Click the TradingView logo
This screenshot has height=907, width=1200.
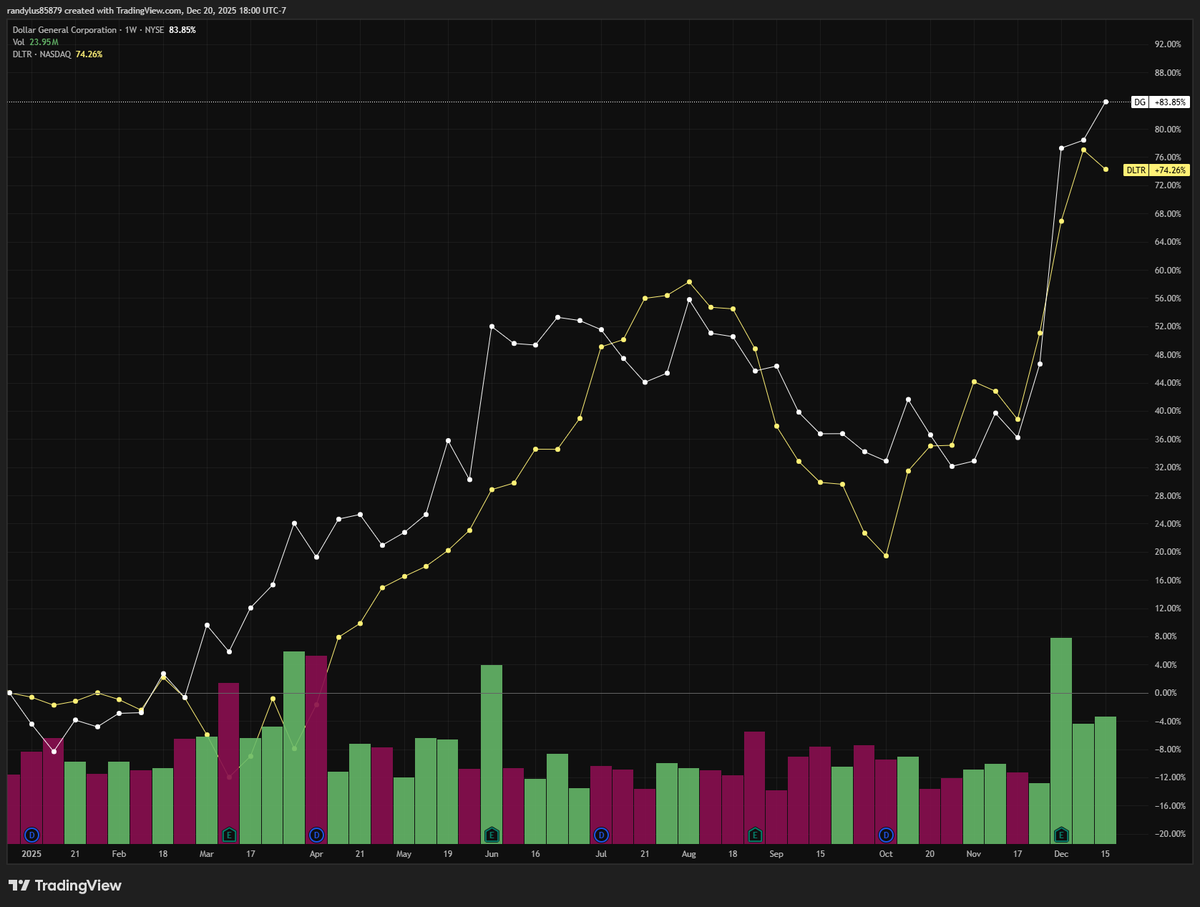65,885
